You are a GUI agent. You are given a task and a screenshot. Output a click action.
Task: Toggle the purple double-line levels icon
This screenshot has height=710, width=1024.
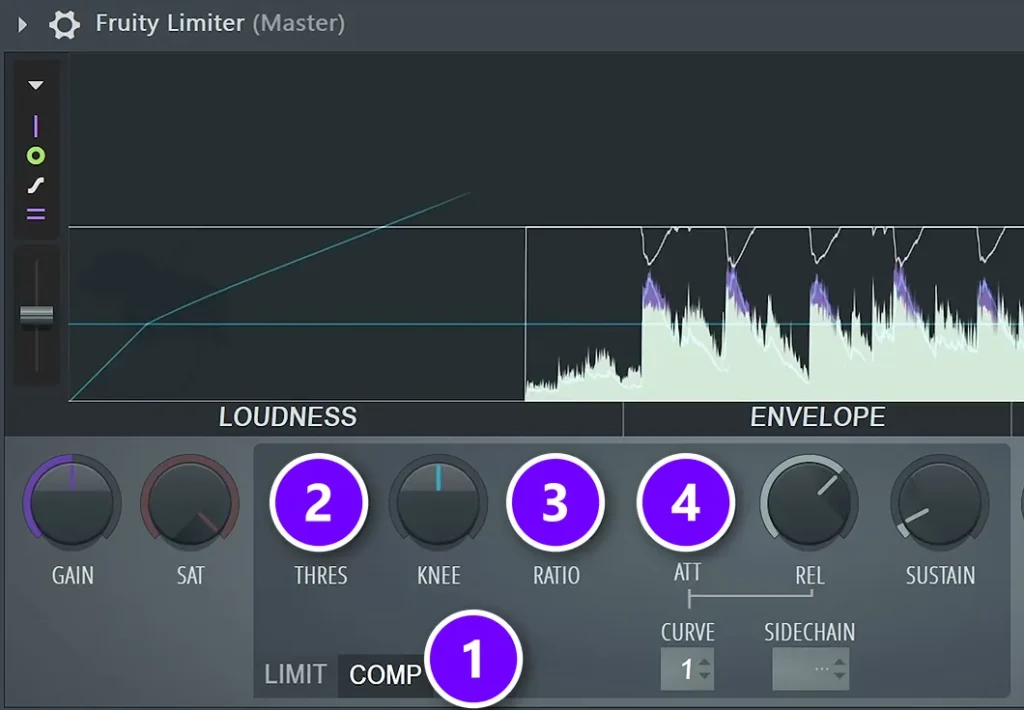pyautogui.click(x=36, y=214)
